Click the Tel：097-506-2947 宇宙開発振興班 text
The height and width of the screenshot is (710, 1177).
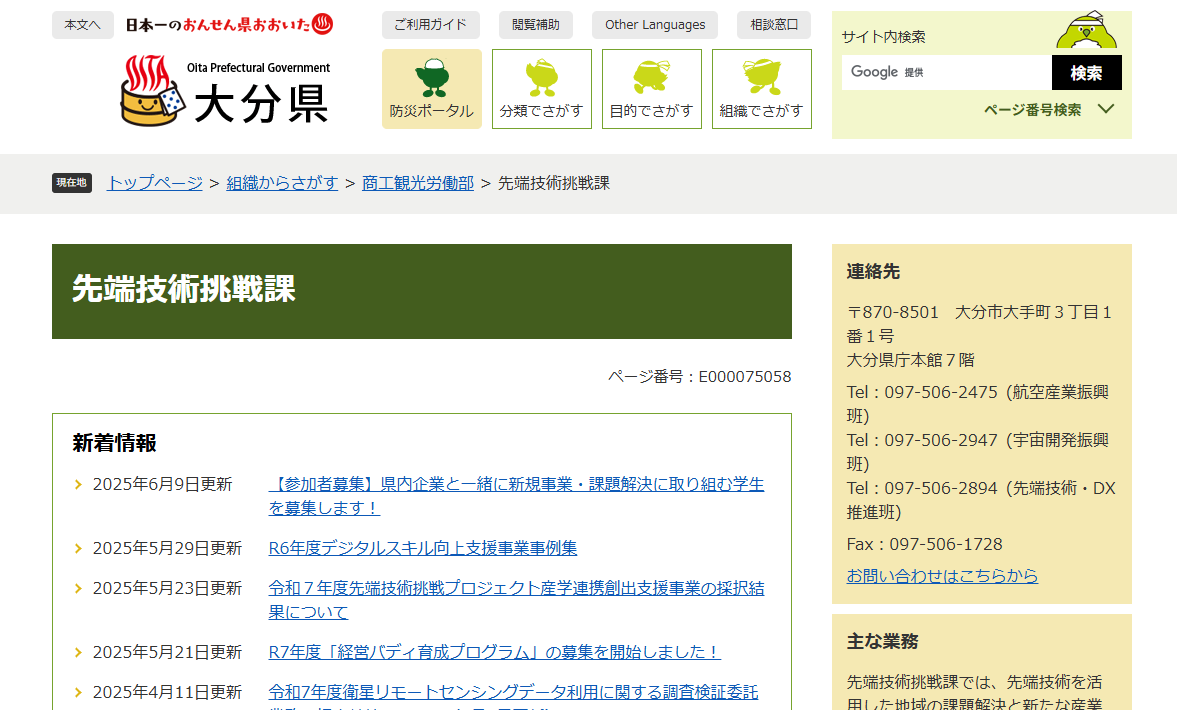pyautogui.click(x=977, y=452)
